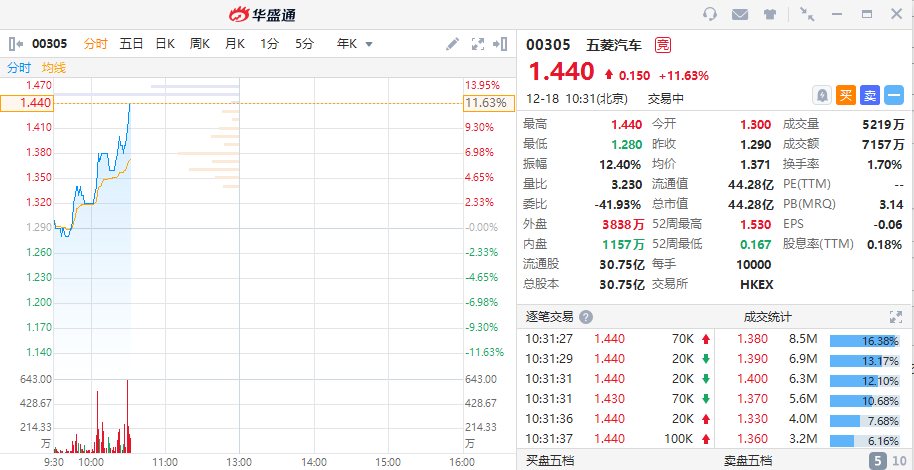Click the 10:00 time axis label
The height and width of the screenshot is (470, 914).
[92, 462]
